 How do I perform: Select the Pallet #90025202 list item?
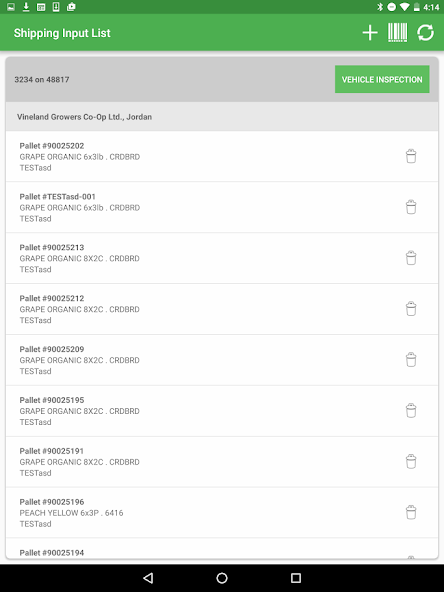click(x=222, y=156)
